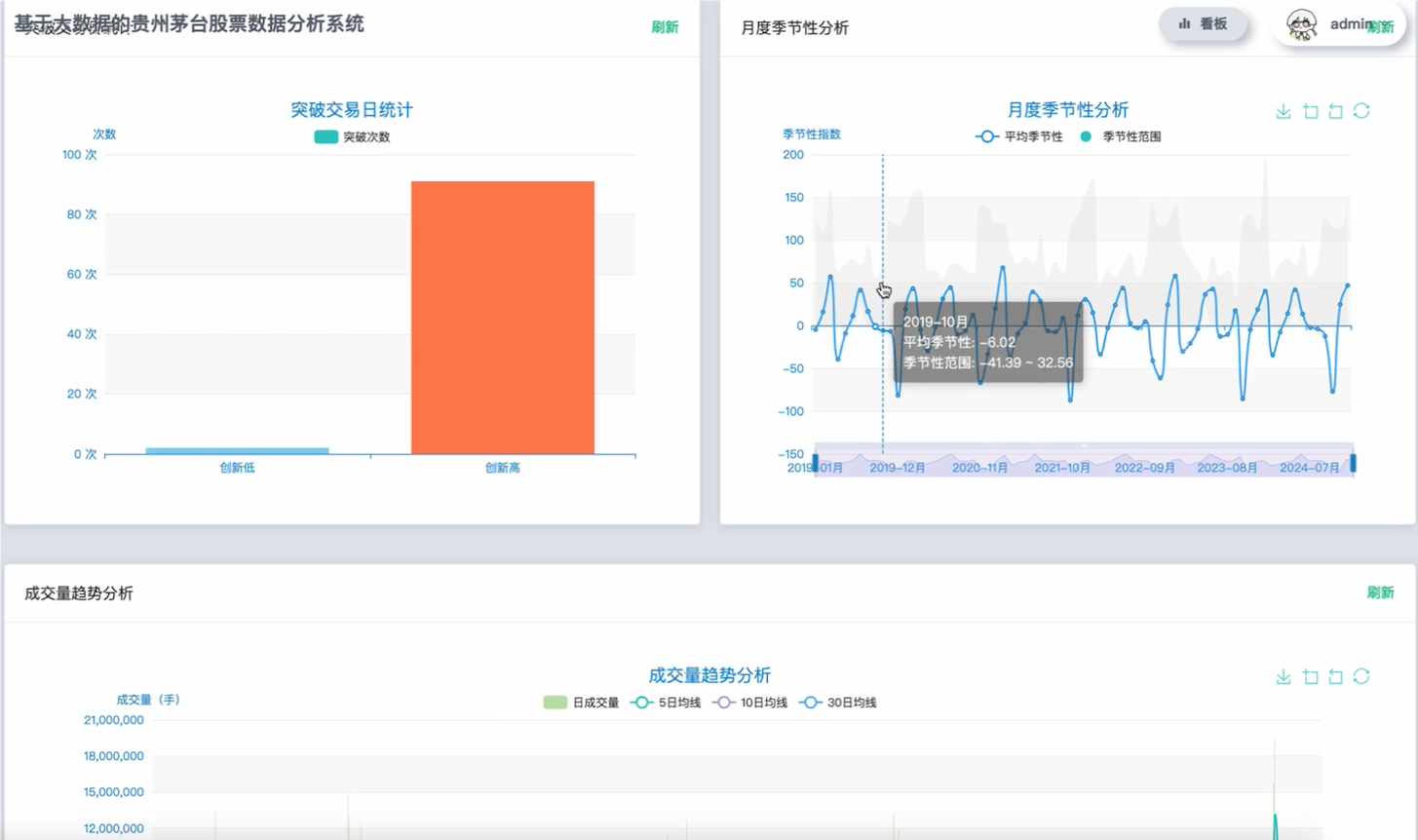Click the 基于大数据的贵州茅台股票数据分析系统 title
This screenshot has width=1418, height=840.
pos(189,23)
